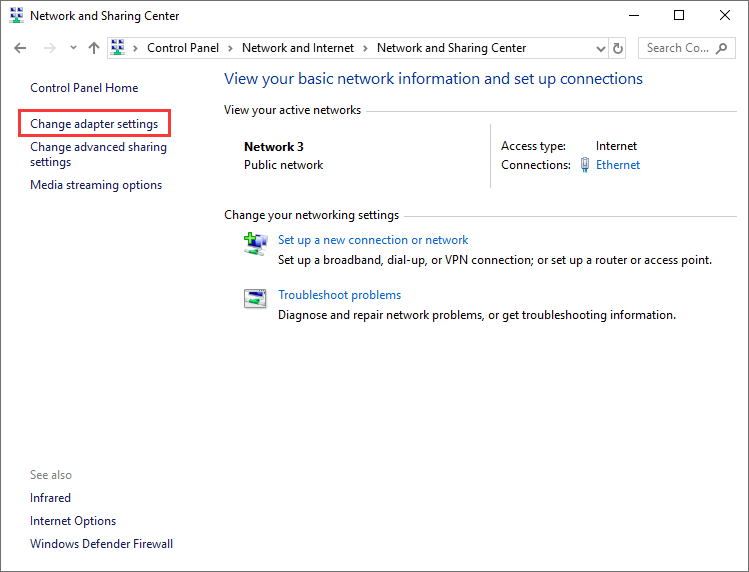
Task: Click the Public network label
Action: point(284,165)
